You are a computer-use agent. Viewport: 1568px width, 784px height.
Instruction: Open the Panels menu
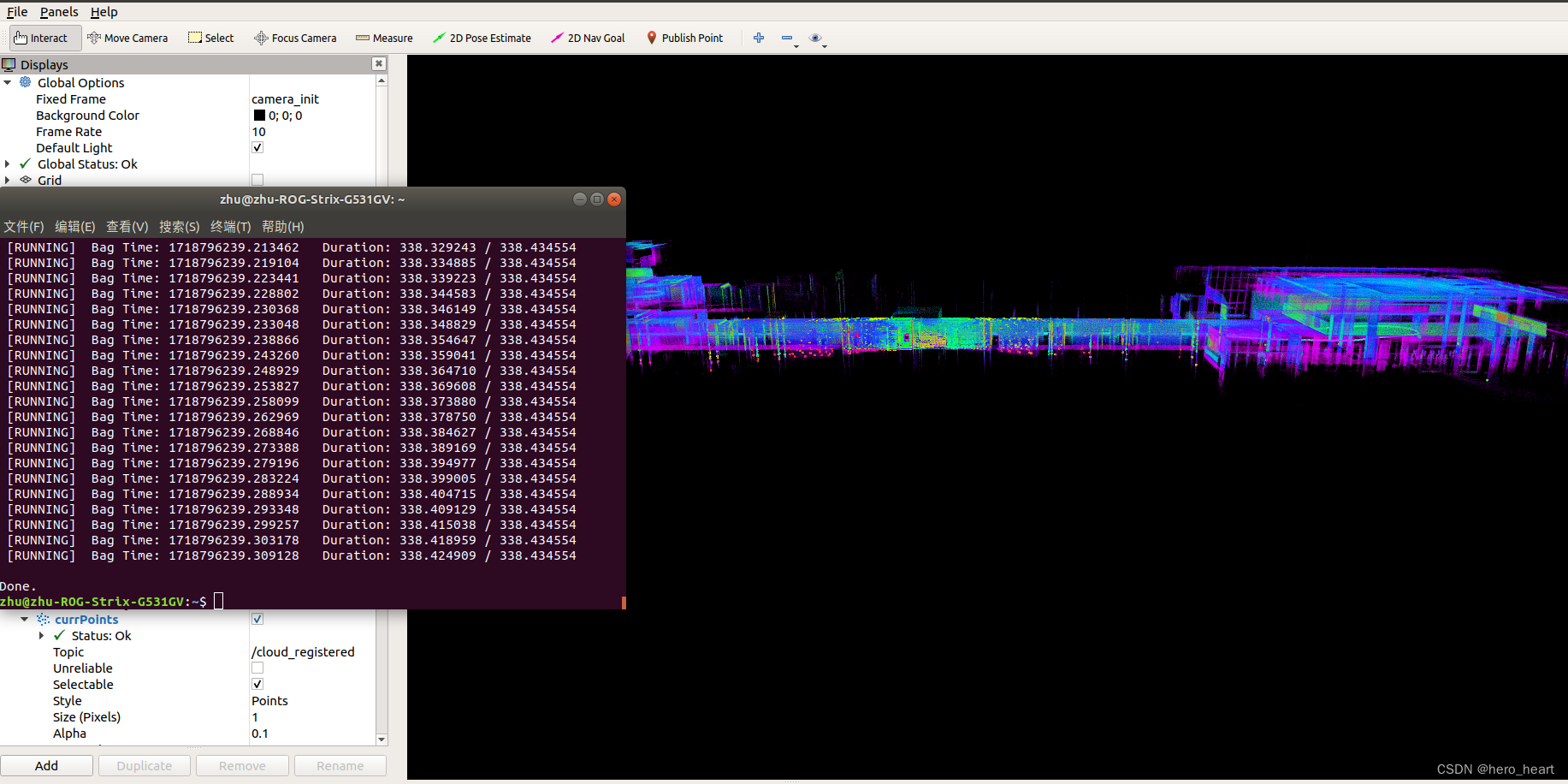[x=58, y=11]
